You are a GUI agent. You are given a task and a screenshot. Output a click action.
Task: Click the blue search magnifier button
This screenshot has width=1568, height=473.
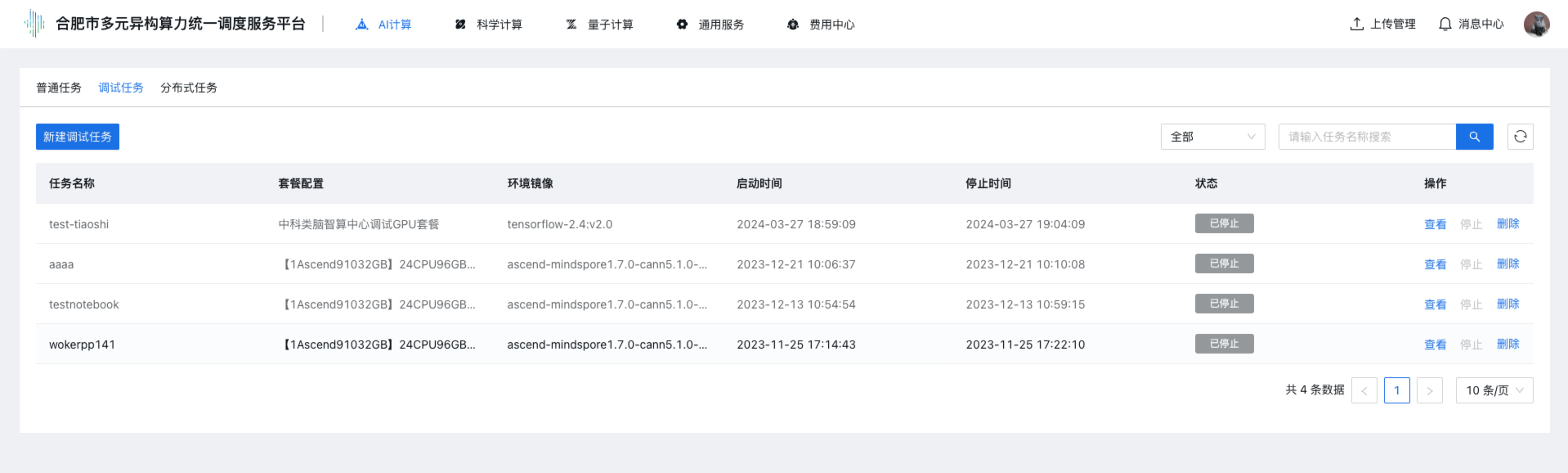click(1474, 137)
